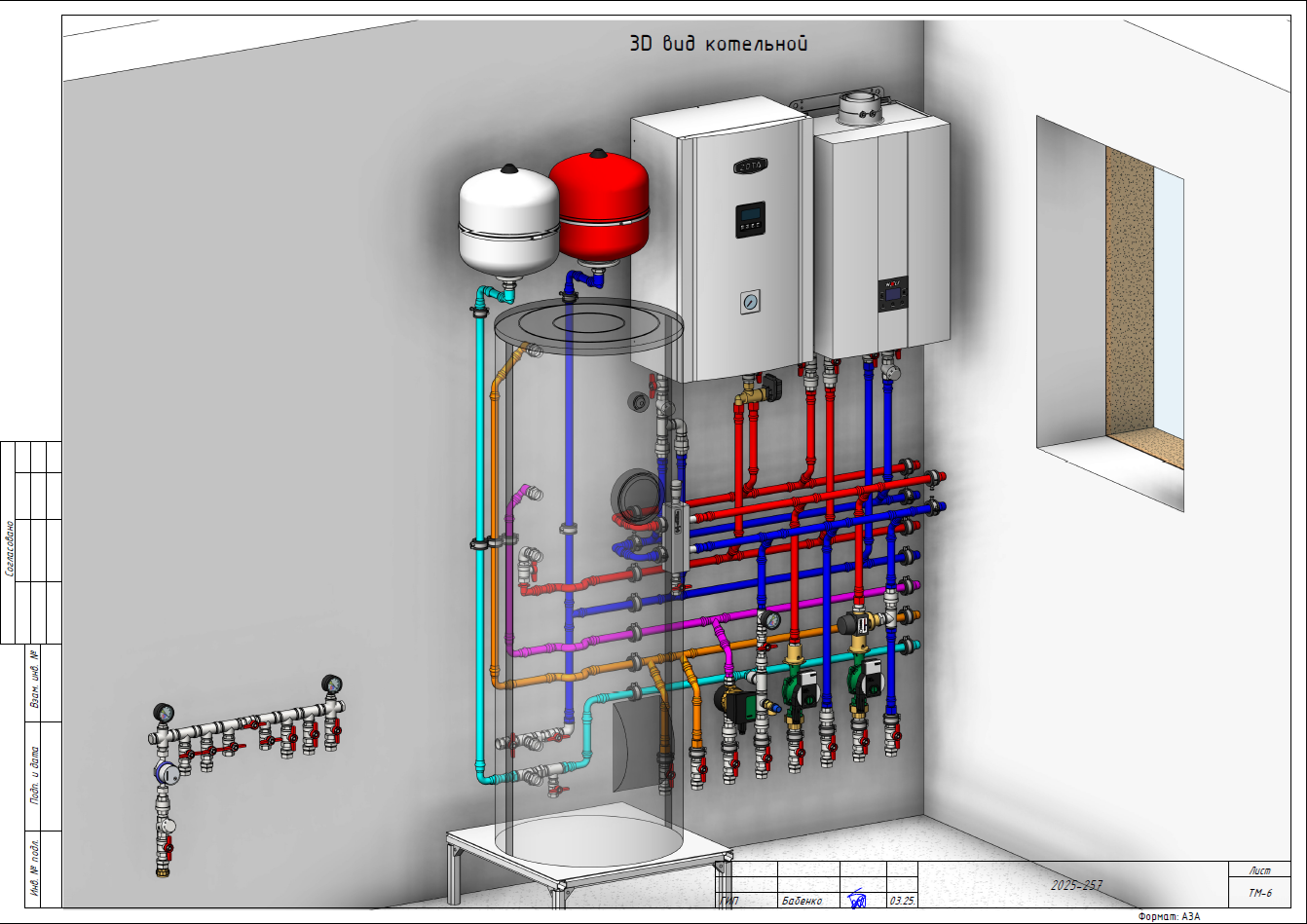Click the red expansion tank
Viewport: 1307px width, 924px height.
(x=600, y=206)
